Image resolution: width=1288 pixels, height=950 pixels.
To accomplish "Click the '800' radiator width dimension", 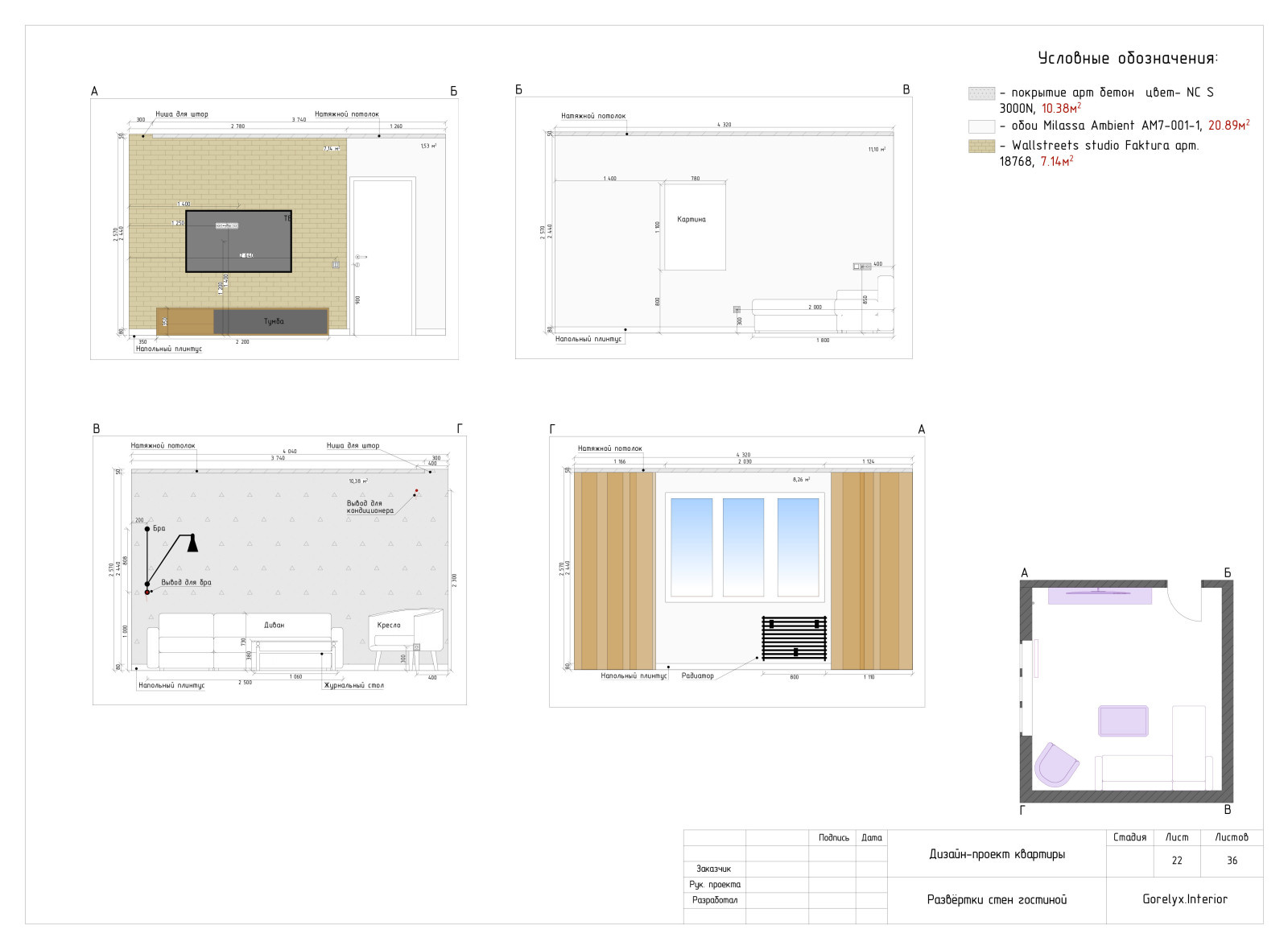I will click(795, 677).
